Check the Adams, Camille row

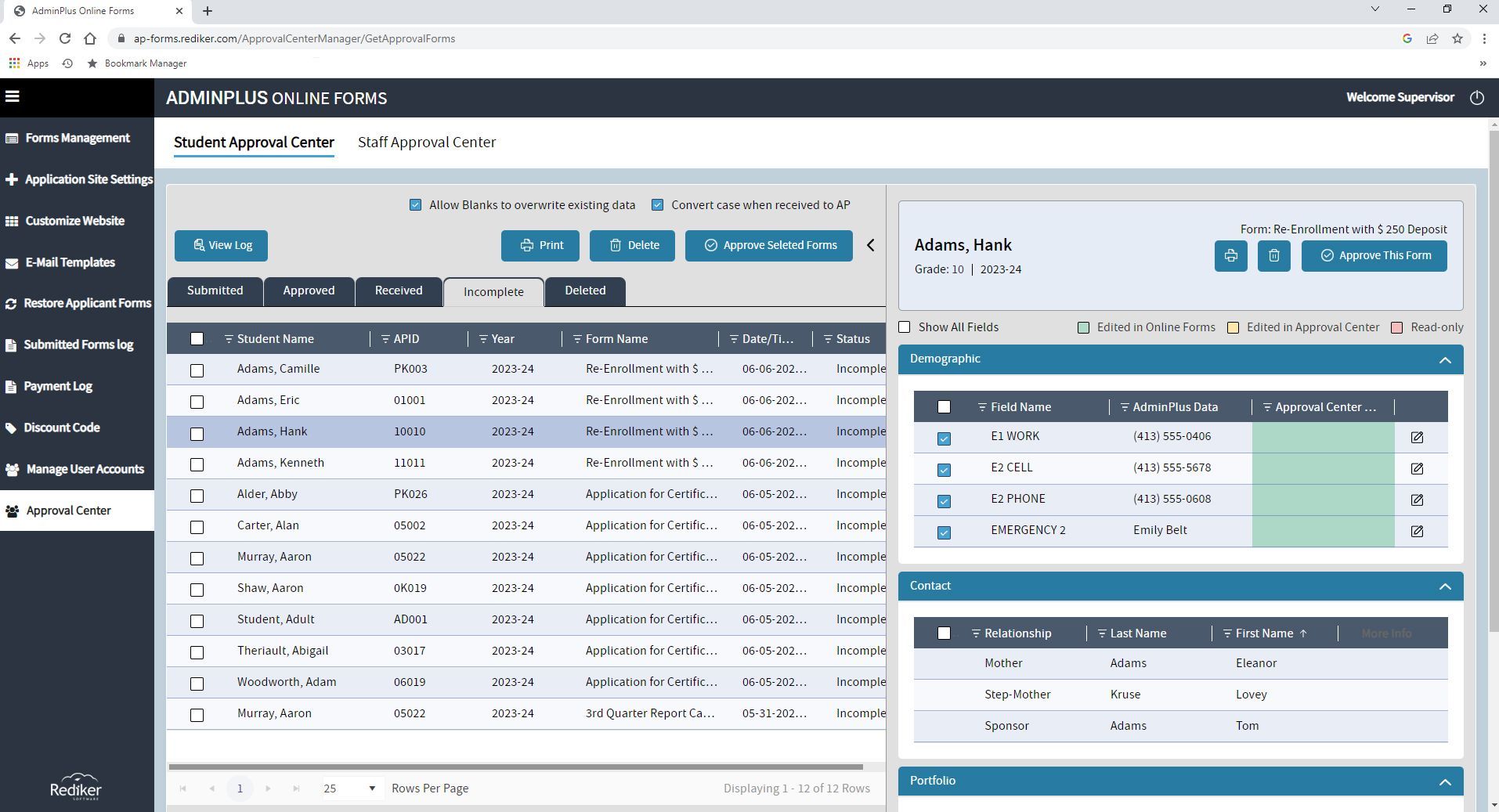click(x=197, y=370)
